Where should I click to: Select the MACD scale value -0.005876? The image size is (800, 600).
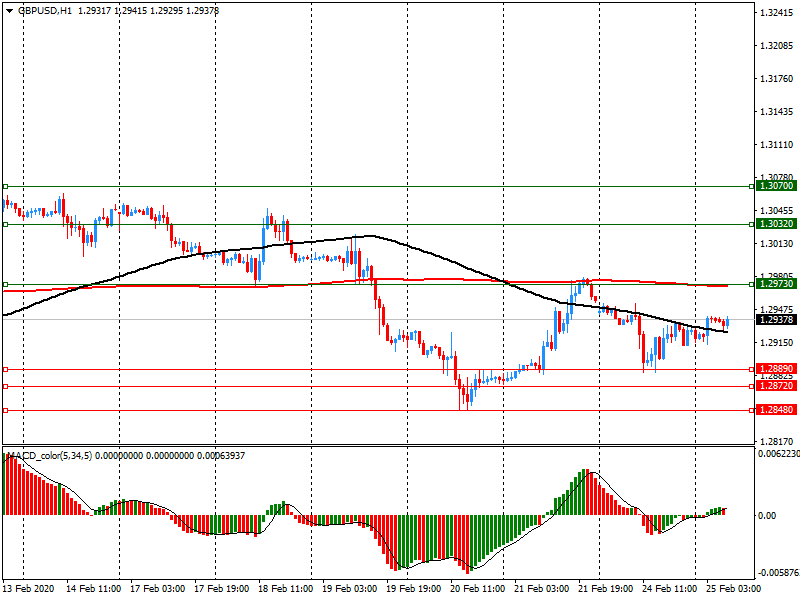pos(779,573)
